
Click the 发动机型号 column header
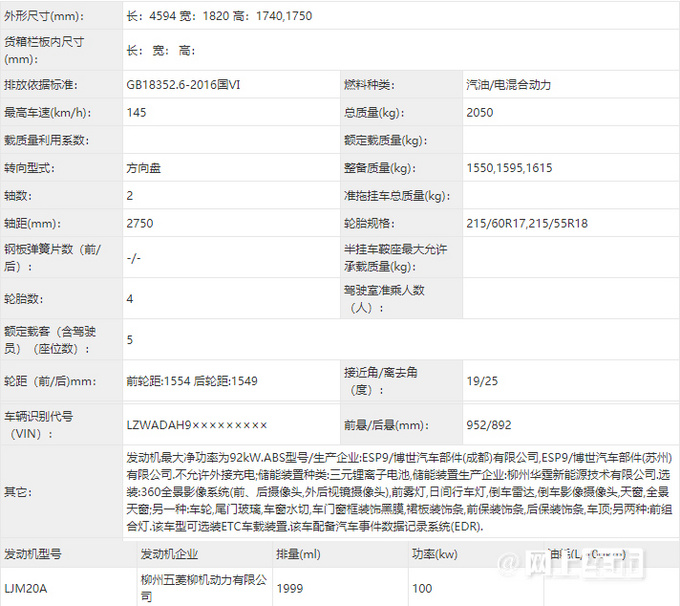click(x=33, y=554)
